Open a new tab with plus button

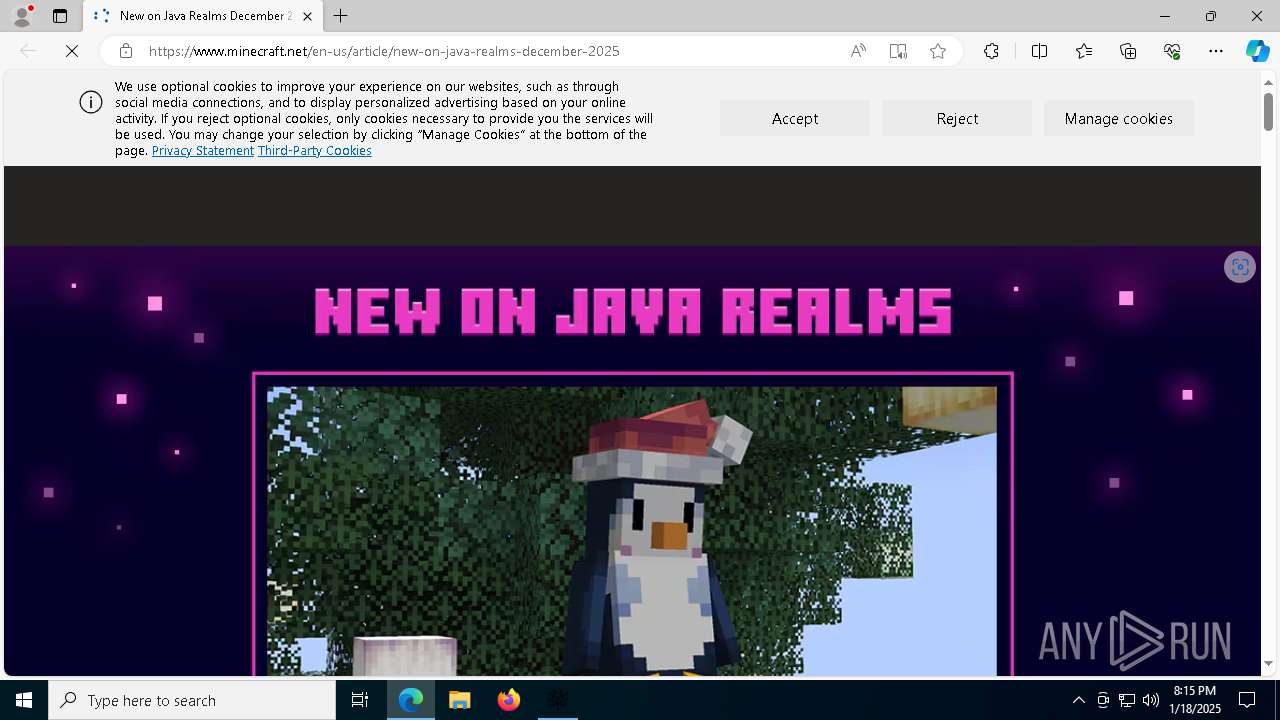tap(341, 16)
